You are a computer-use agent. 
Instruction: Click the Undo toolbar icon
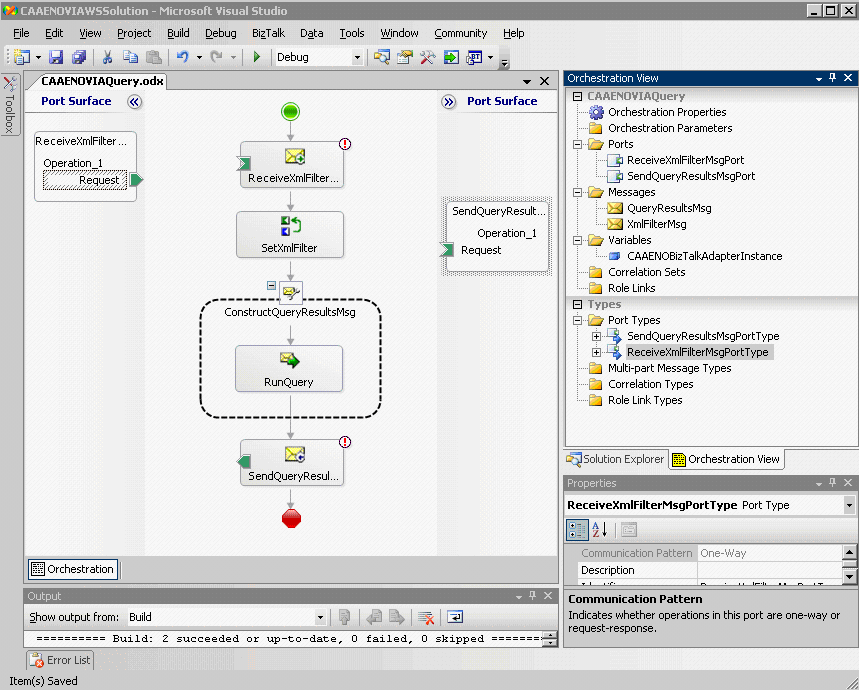click(183, 57)
